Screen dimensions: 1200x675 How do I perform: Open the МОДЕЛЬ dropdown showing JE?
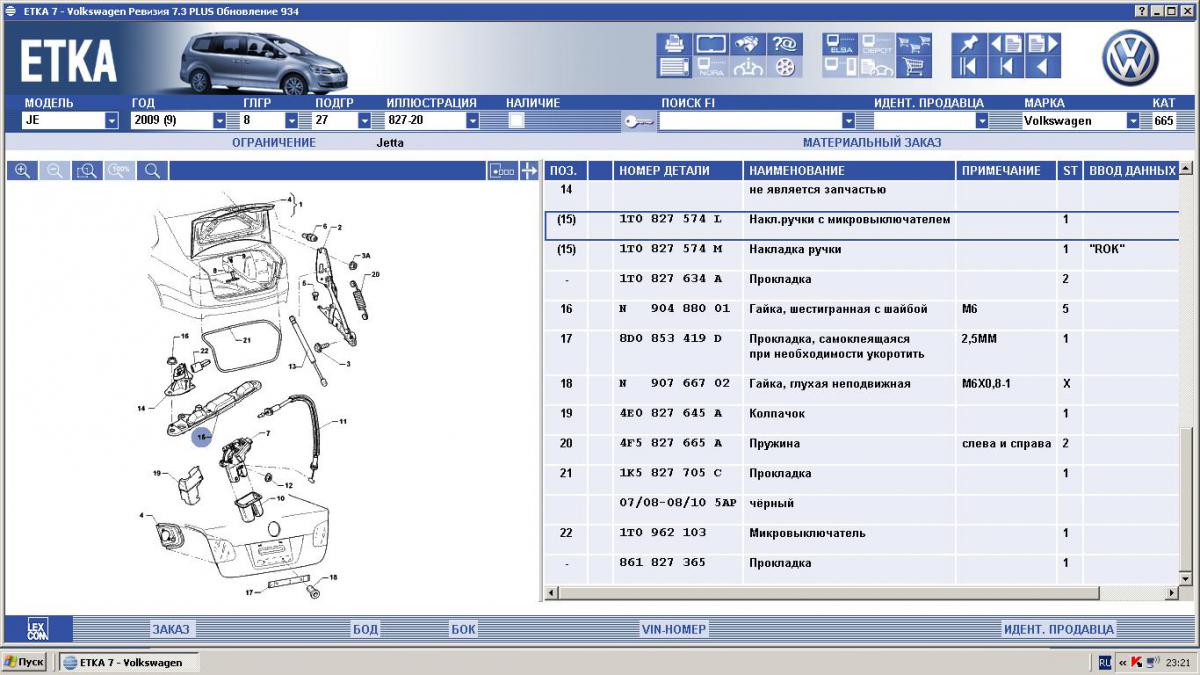(x=112, y=120)
